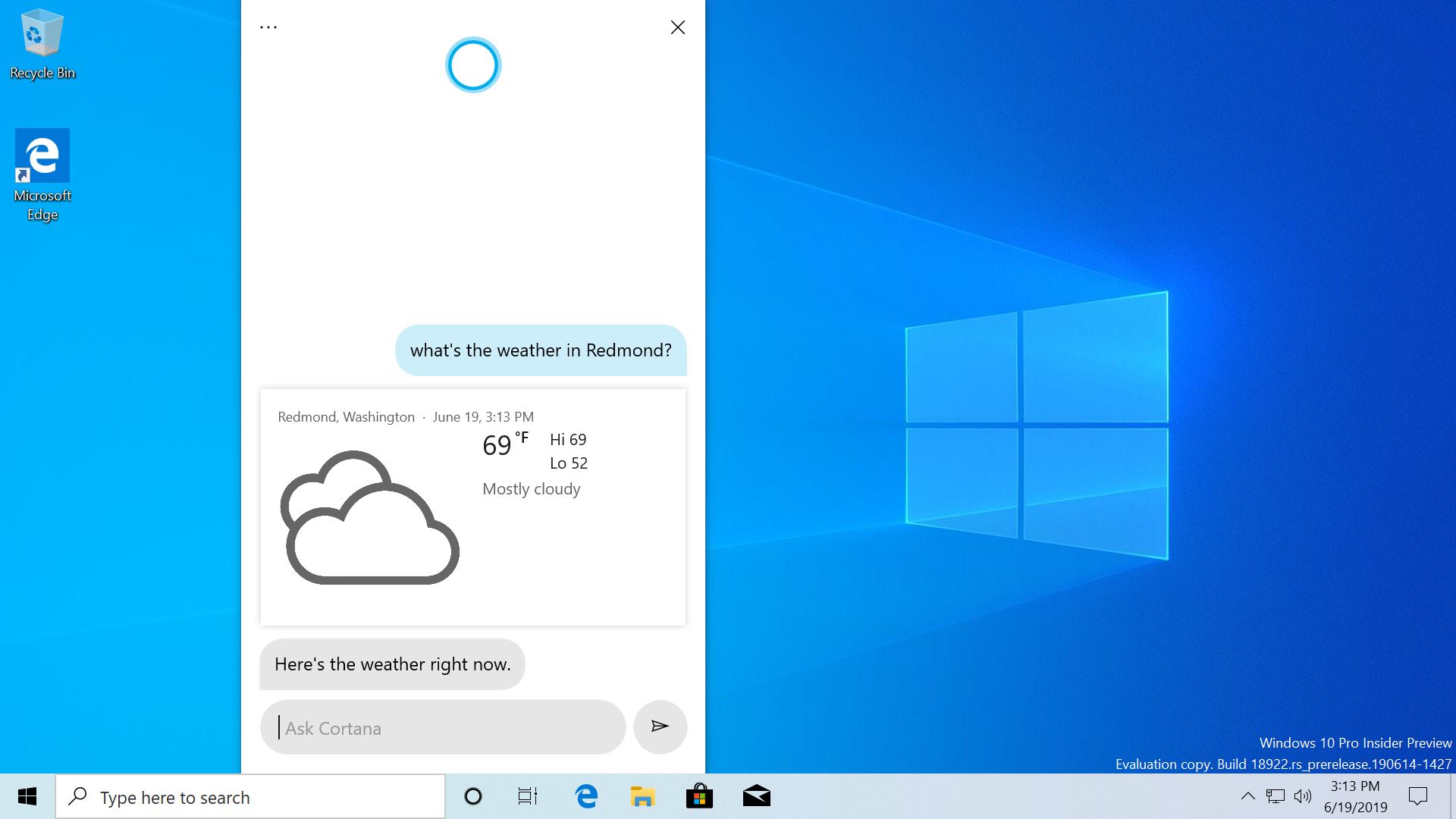This screenshot has height=819, width=1456.
Task: Open the Cortana three-dots menu
Action: tap(268, 27)
